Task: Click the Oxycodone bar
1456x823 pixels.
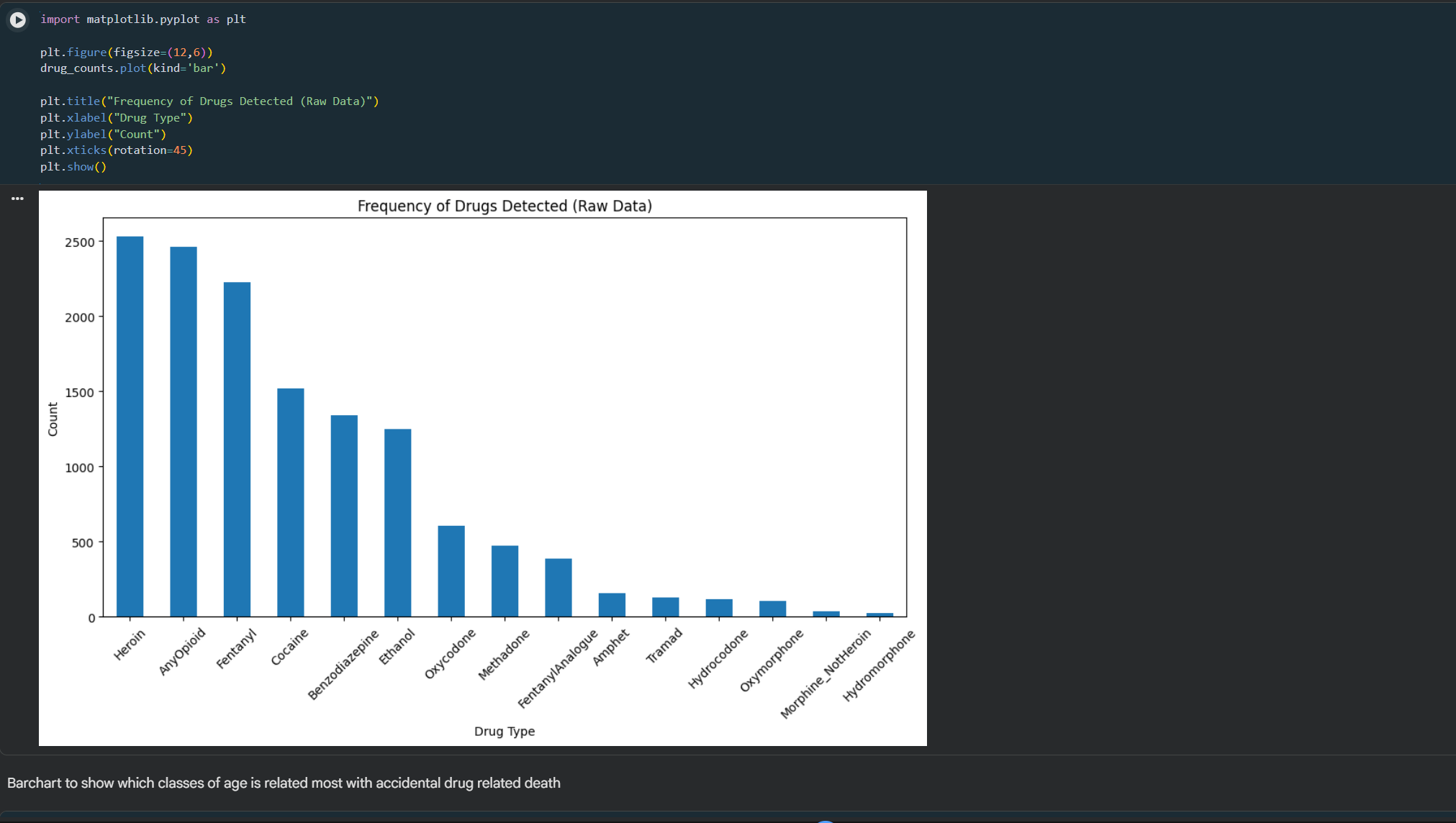Action: [451, 571]
